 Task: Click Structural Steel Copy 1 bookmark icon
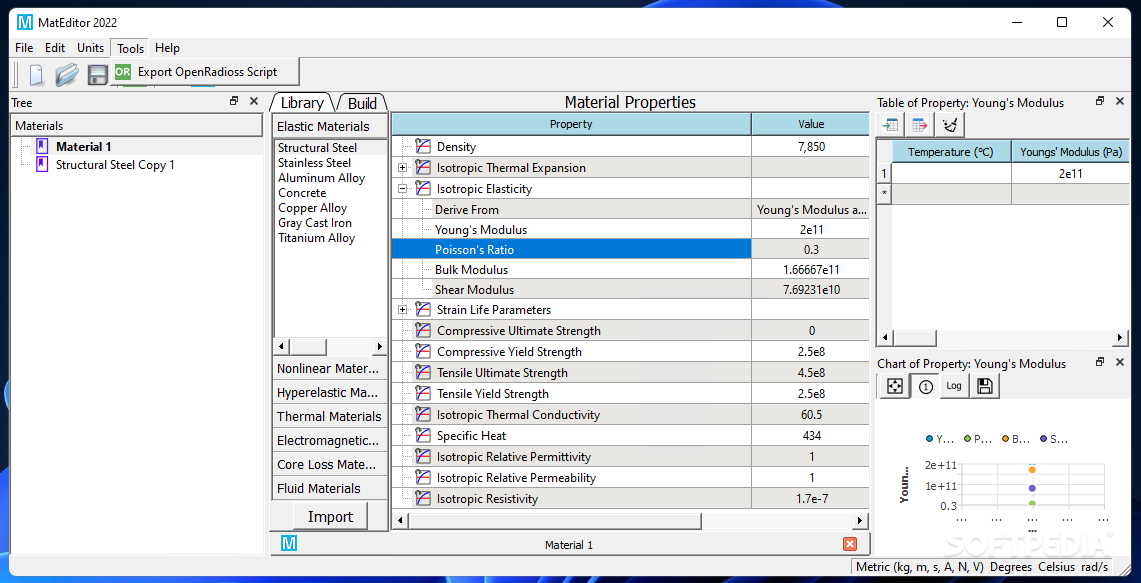[41, 164]
